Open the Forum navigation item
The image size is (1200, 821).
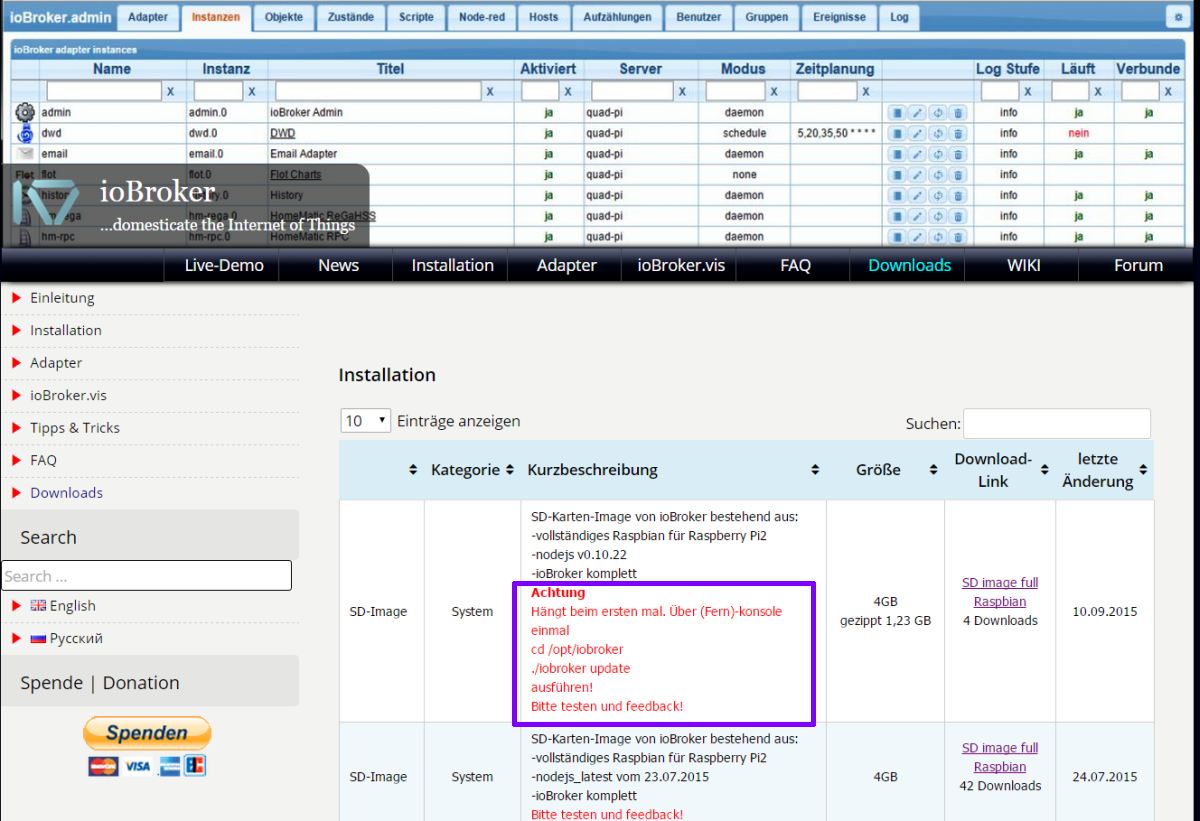pos(1139,265)
